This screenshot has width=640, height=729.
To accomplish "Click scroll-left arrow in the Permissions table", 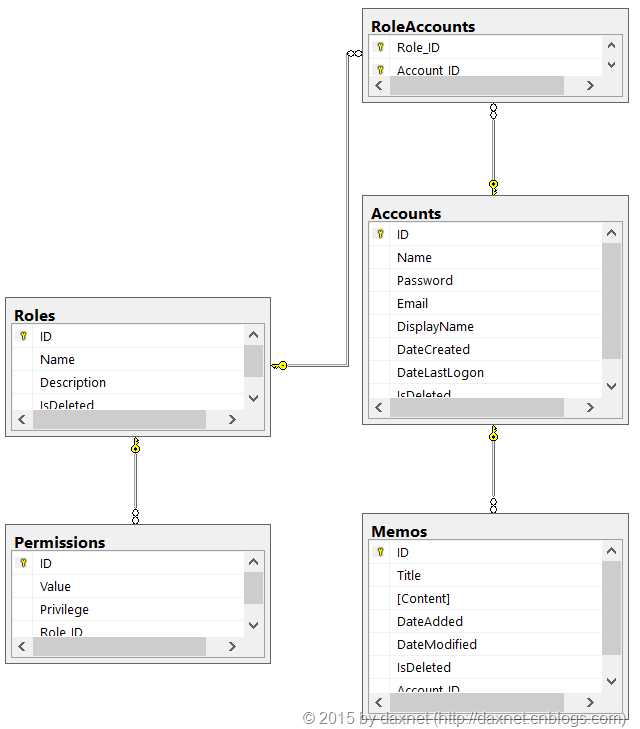I will click(22, 646).
